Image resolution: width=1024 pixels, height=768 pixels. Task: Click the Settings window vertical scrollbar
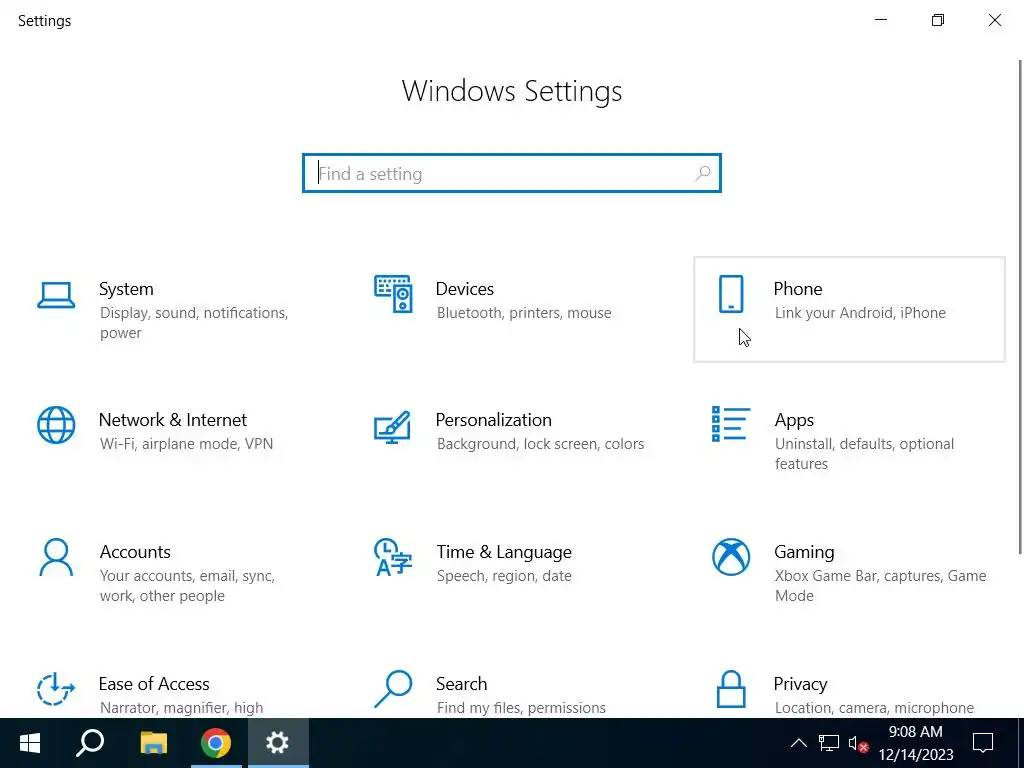click(1019, 307)
